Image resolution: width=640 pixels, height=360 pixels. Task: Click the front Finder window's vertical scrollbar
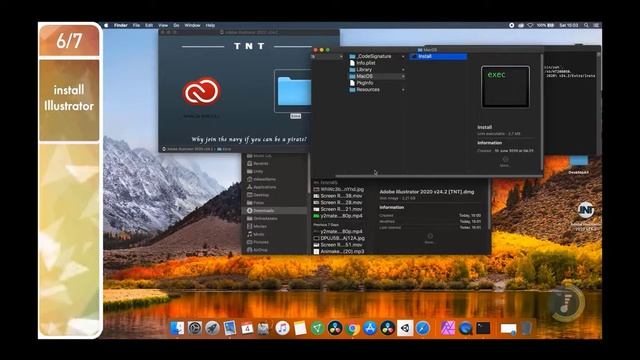[x=542, y=112]
